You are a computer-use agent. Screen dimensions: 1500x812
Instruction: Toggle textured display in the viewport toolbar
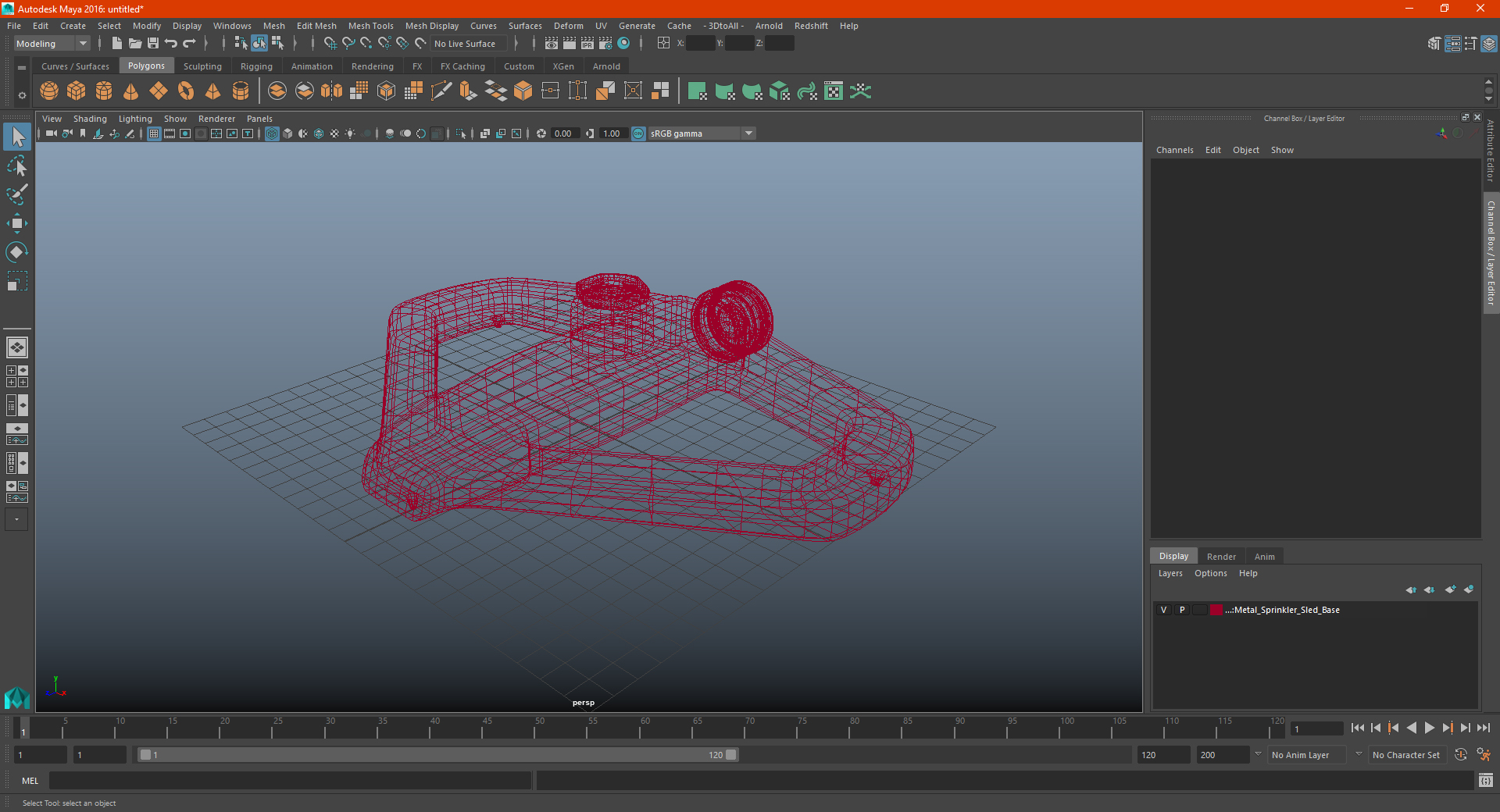click(334, 134)
